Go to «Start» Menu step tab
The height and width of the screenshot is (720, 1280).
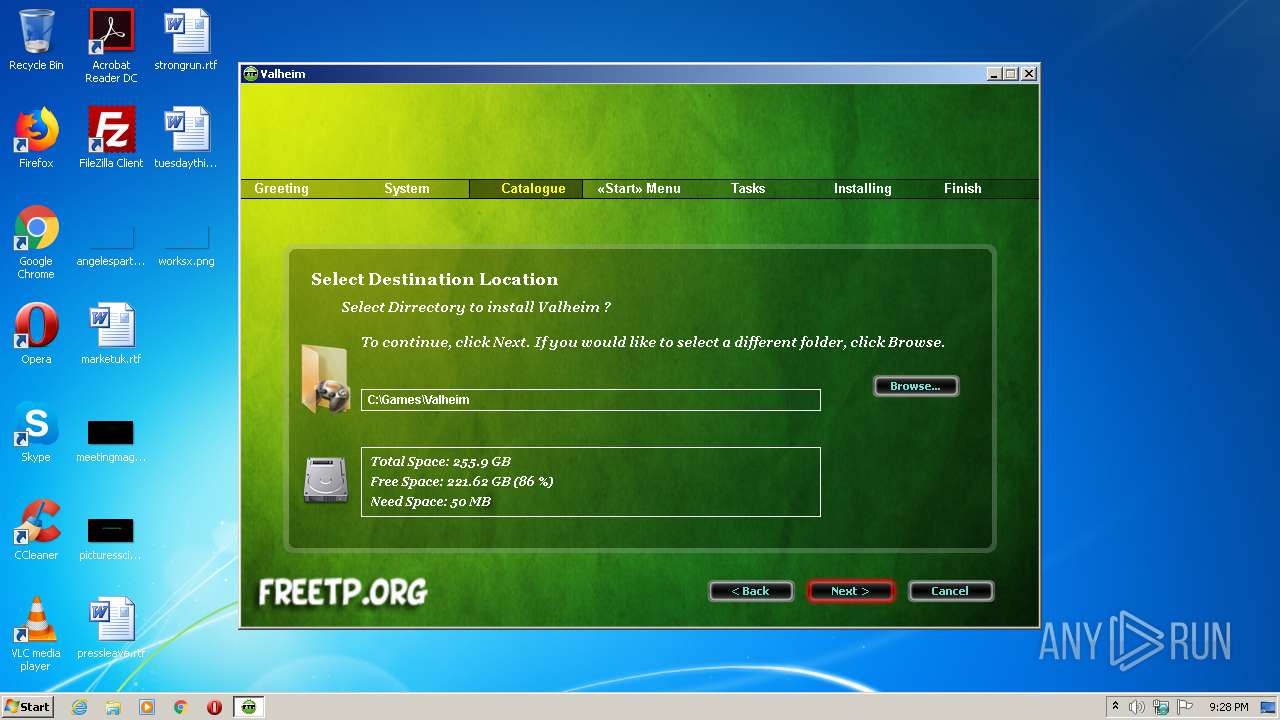[x=639, y=188]
